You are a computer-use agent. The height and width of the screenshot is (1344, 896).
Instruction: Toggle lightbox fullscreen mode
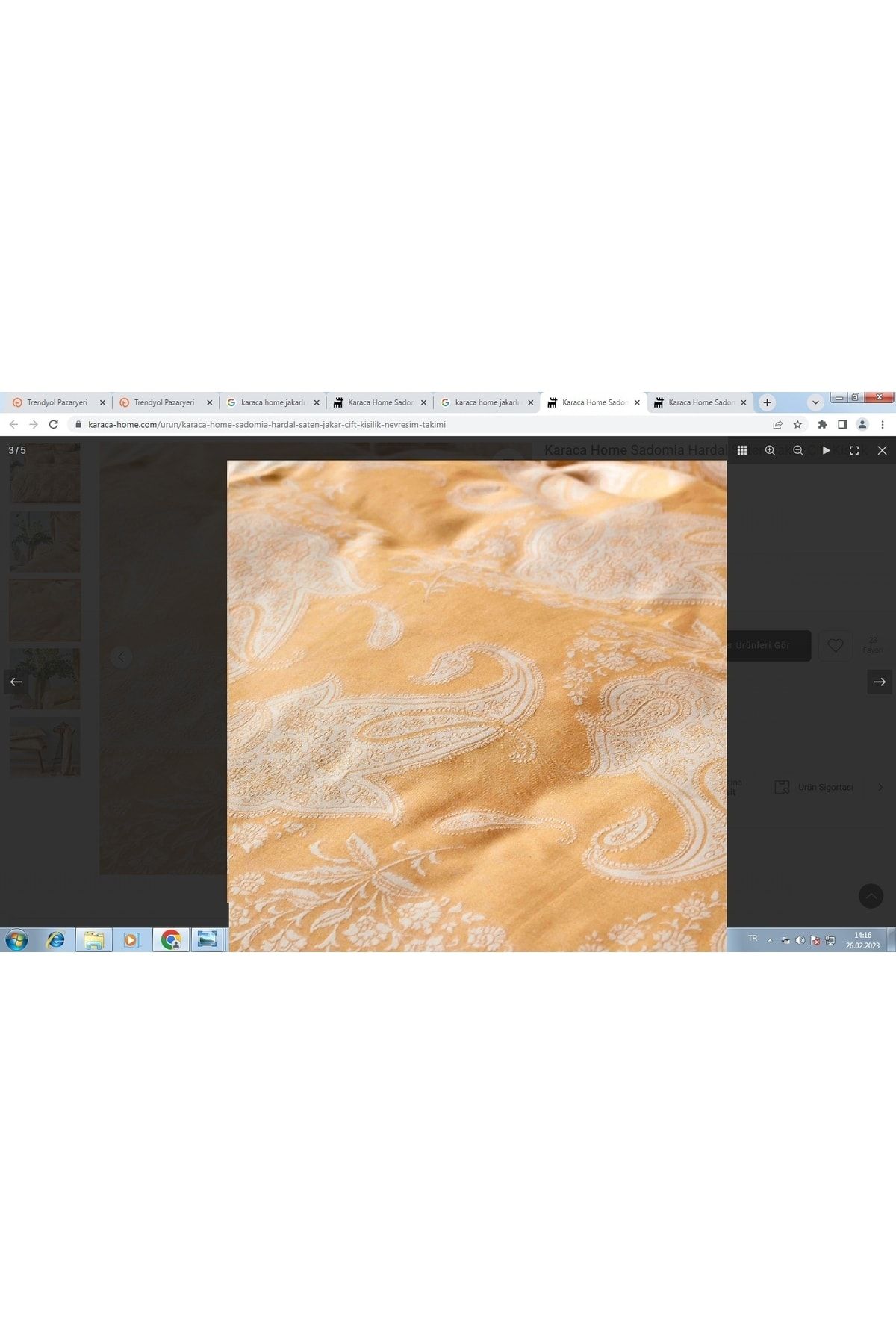pyautogui.click(x=854, y=450)
